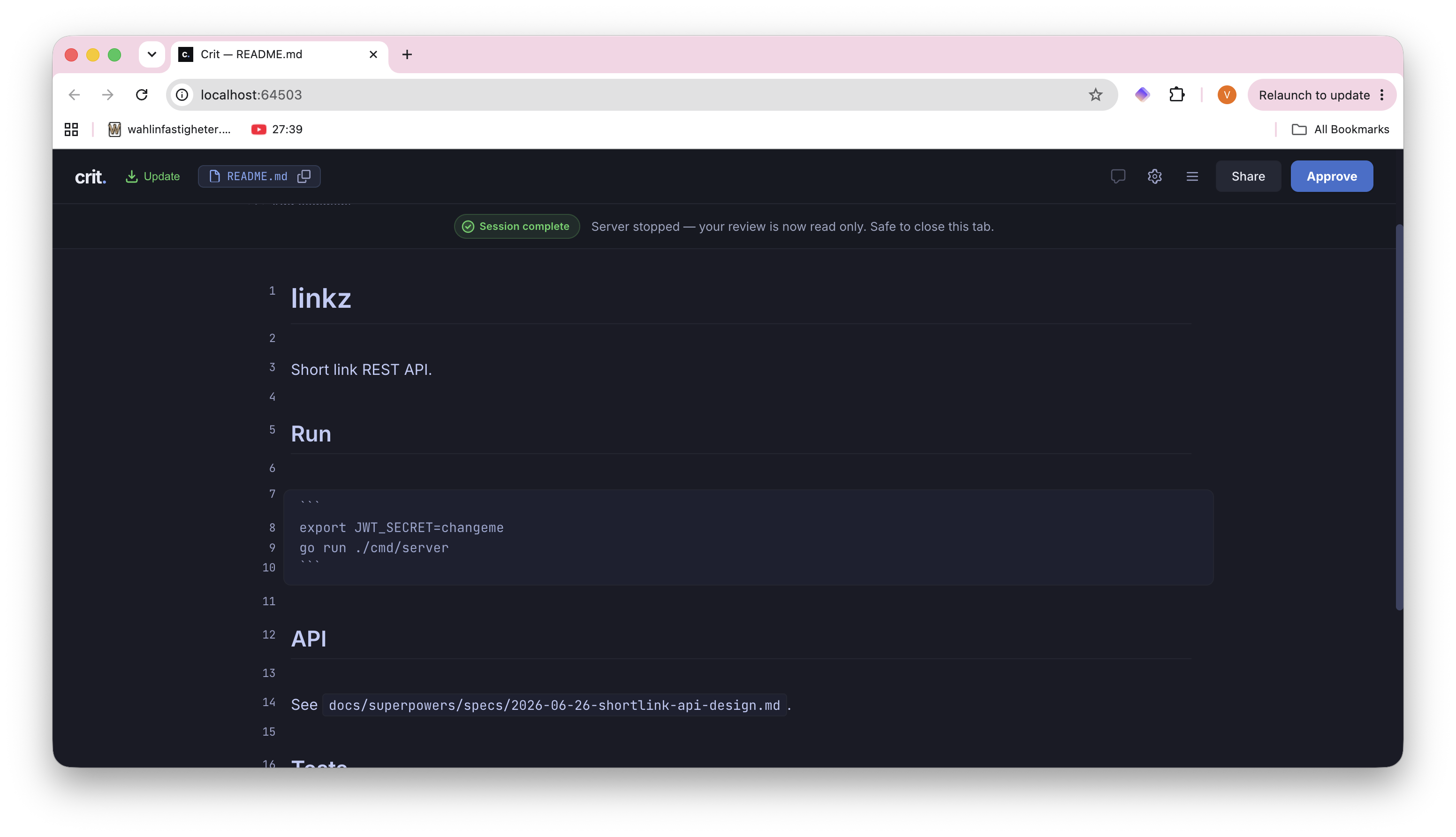Open Chrome three-dot menu

click(x=1381, y=95)
